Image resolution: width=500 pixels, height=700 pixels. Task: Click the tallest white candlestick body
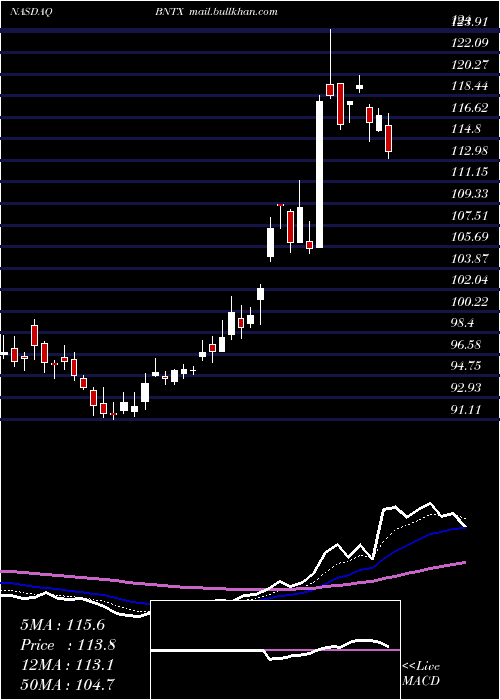[319, 174]
